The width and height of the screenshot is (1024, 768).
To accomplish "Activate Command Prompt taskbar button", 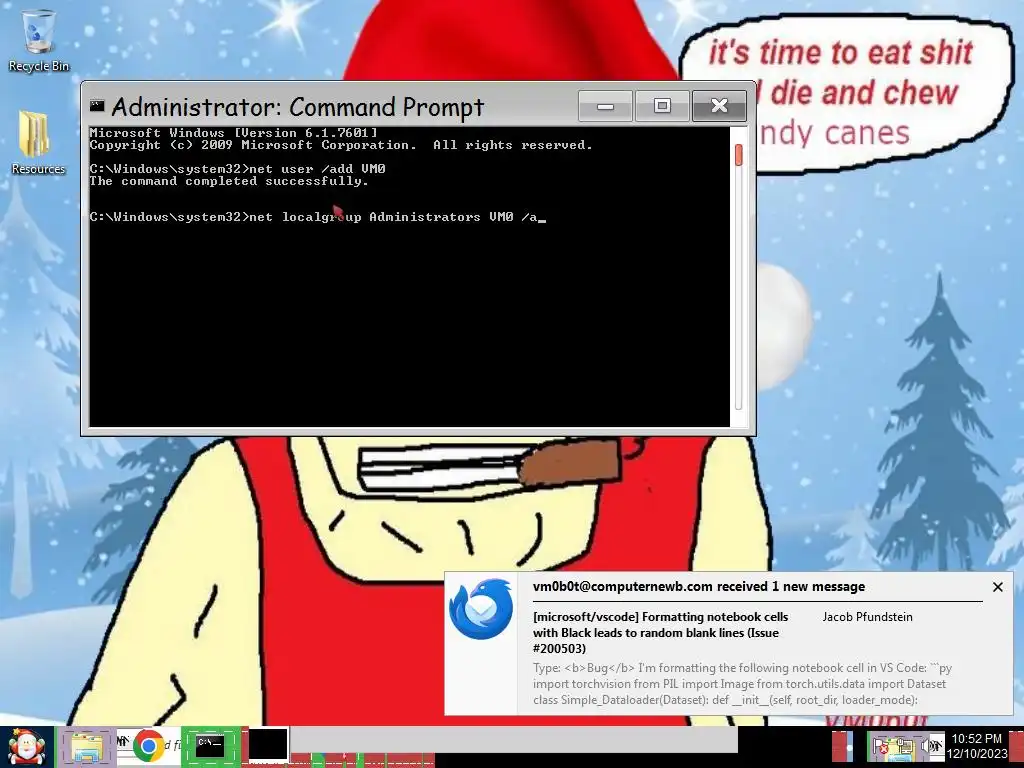I will [x=210, y=746].
